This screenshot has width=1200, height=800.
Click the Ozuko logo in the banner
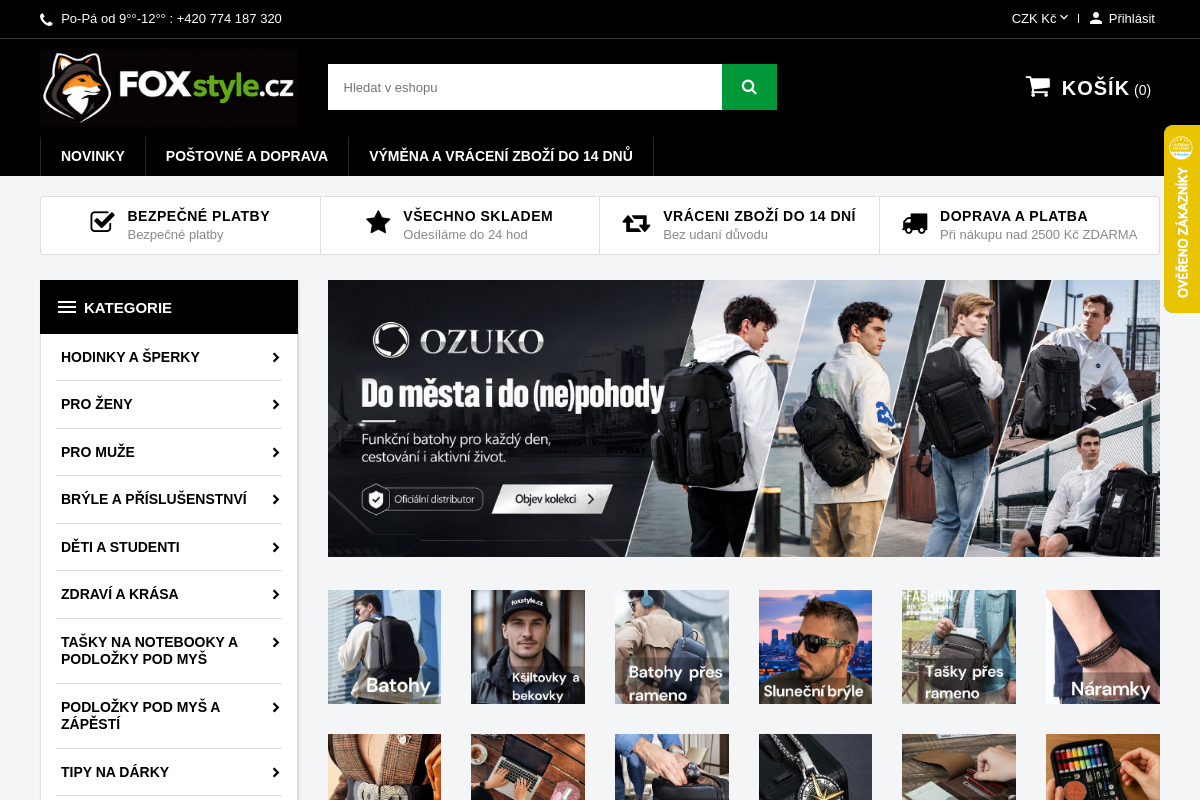pyautogui.click(x=458, y=340)
